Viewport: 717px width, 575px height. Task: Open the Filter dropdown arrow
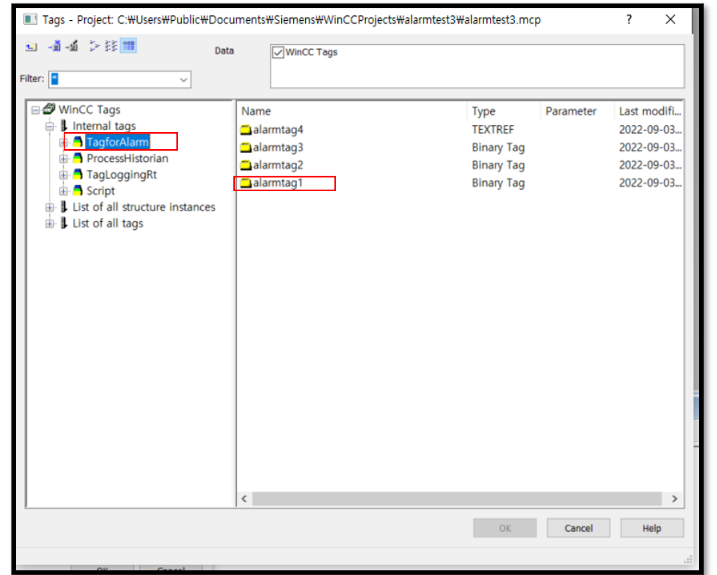tap(183, 80)
